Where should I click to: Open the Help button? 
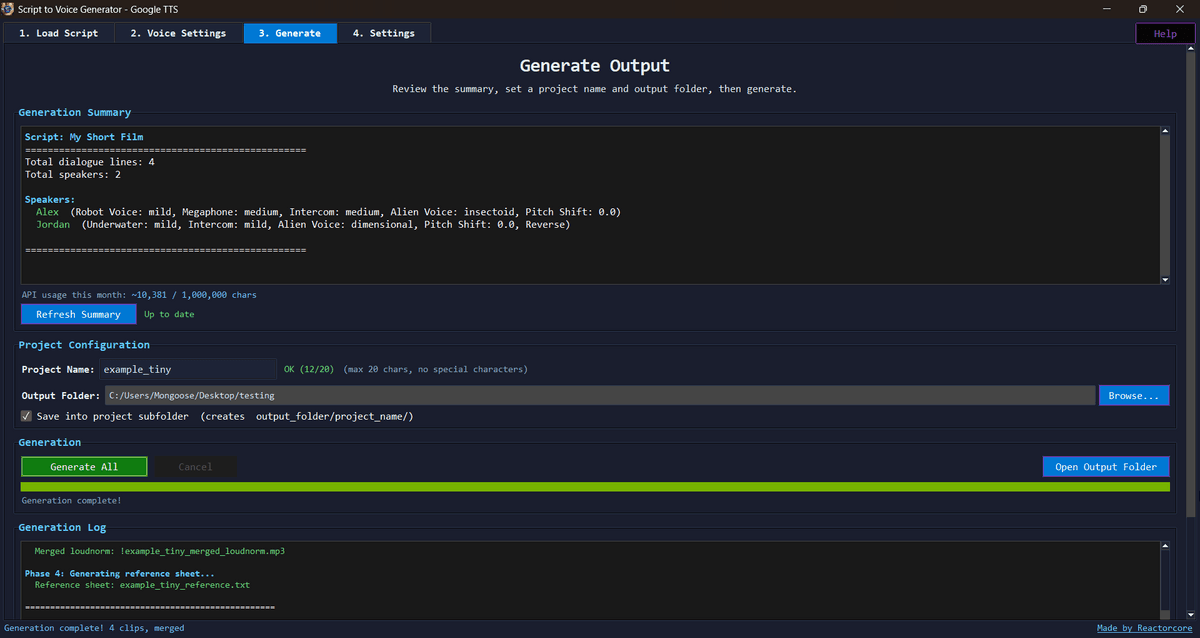coord(1165,33)
